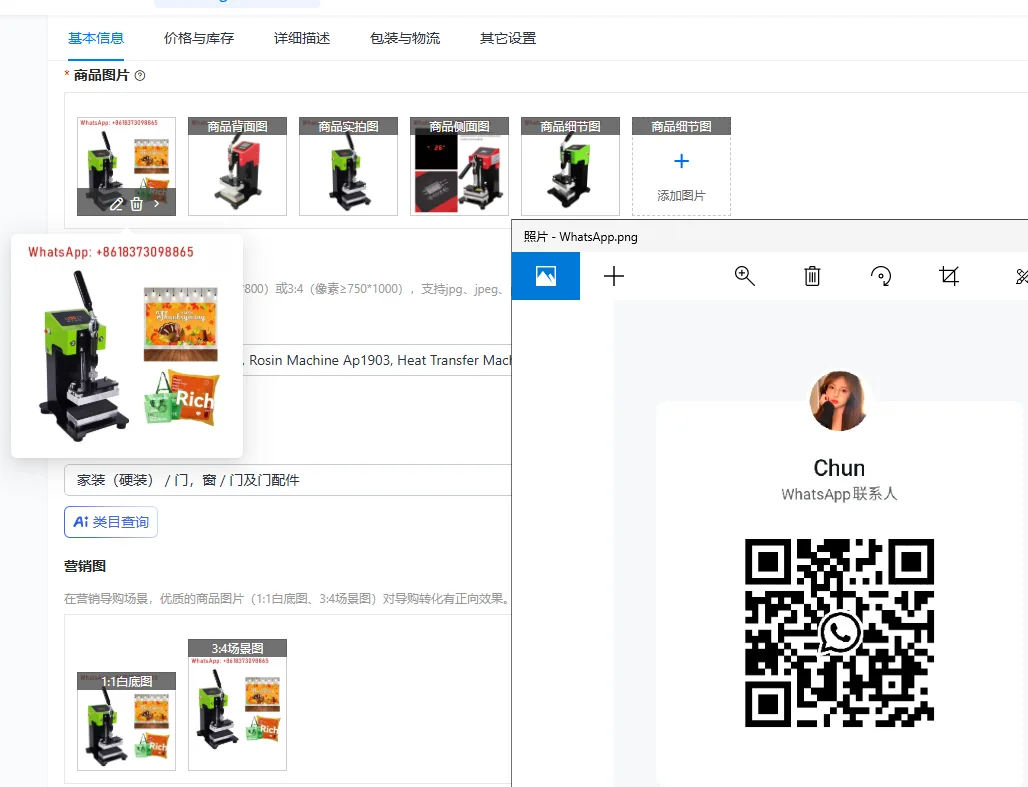Screen dimensions: 1028x787
Task: Click the 添加图片 label
Action: (681, 195)
